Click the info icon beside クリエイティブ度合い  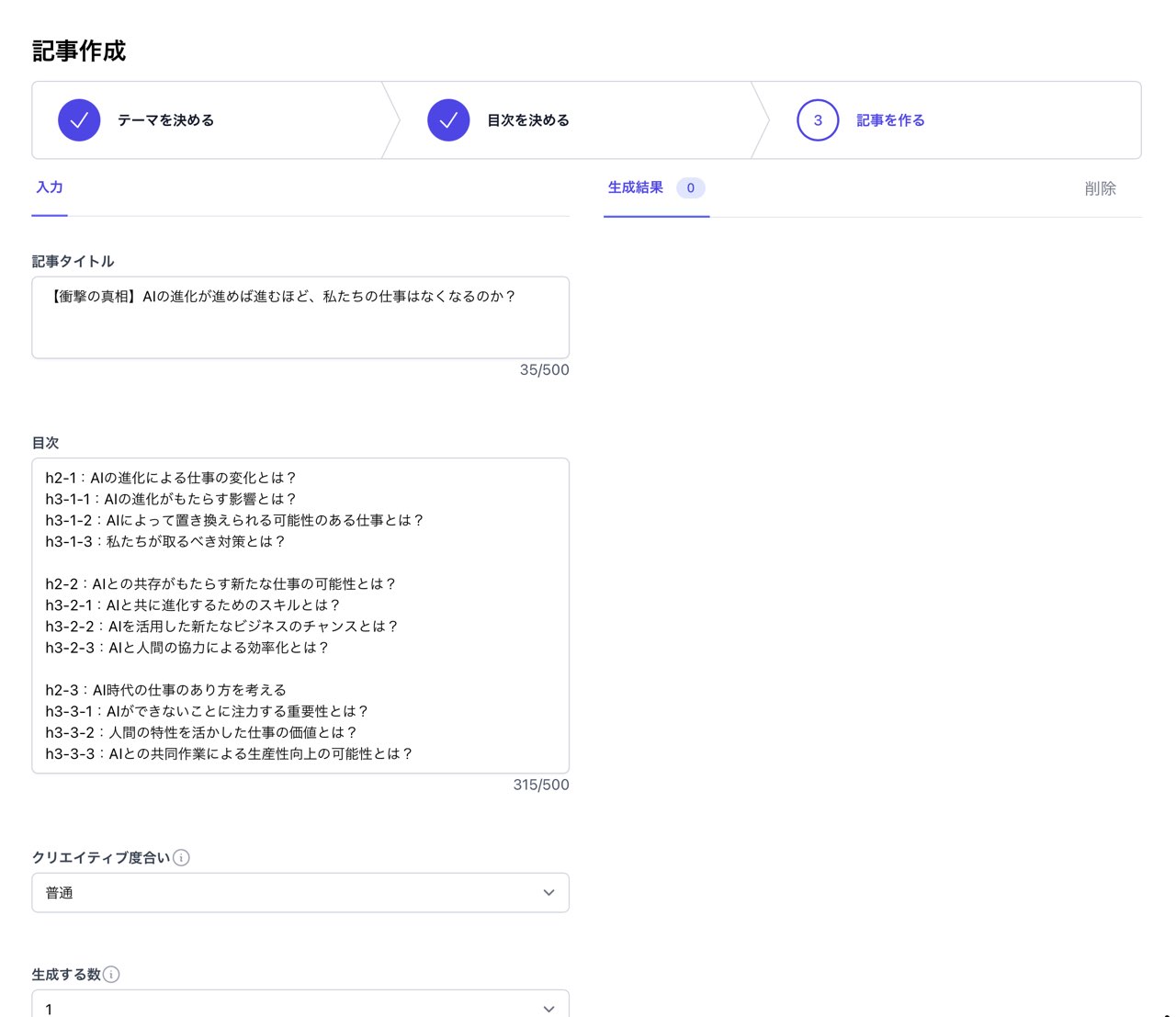click(182, 857)
